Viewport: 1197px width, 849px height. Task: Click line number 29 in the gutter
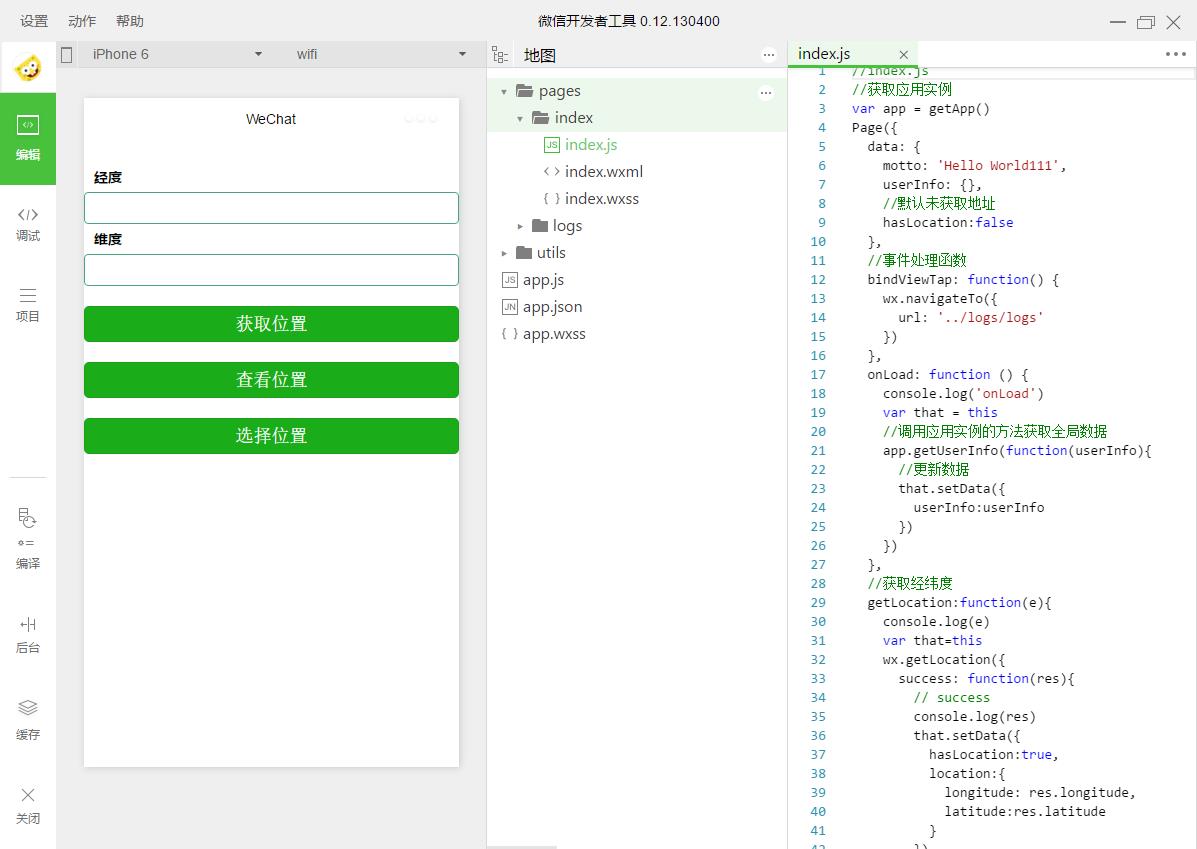point(818,602)
